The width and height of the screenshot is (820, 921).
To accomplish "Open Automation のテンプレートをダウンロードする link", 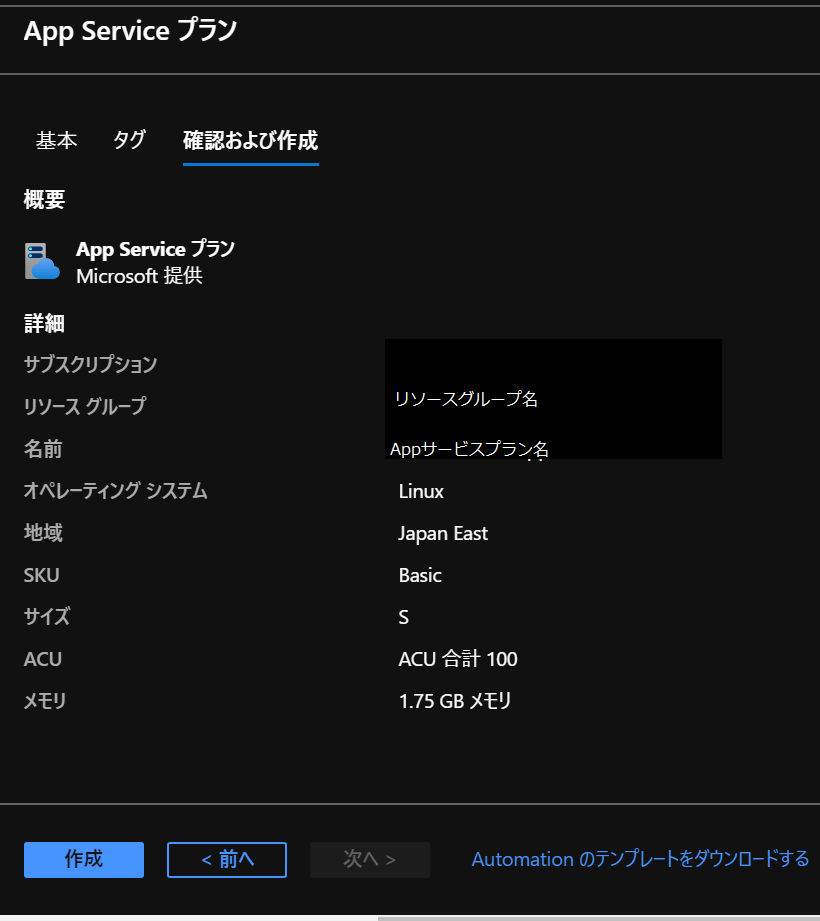I will (x=640, y=859).
